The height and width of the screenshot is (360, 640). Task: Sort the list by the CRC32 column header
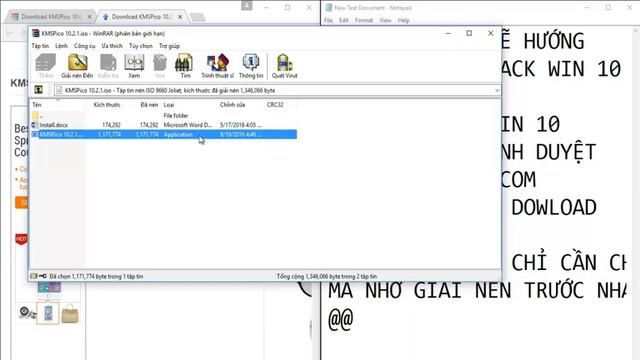point(275,105)
